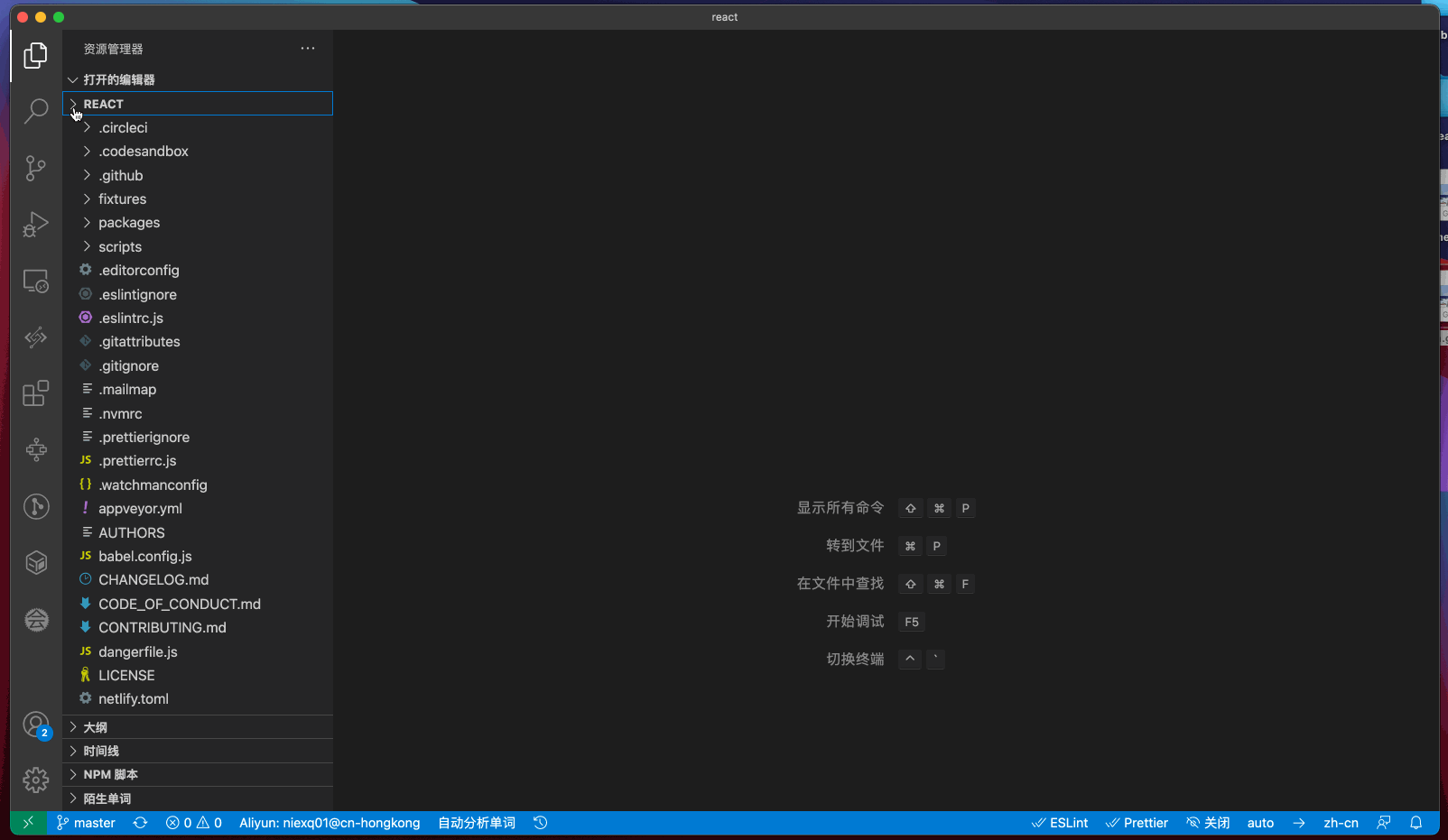Expand the 大纲 outline section

pos(198,727)
